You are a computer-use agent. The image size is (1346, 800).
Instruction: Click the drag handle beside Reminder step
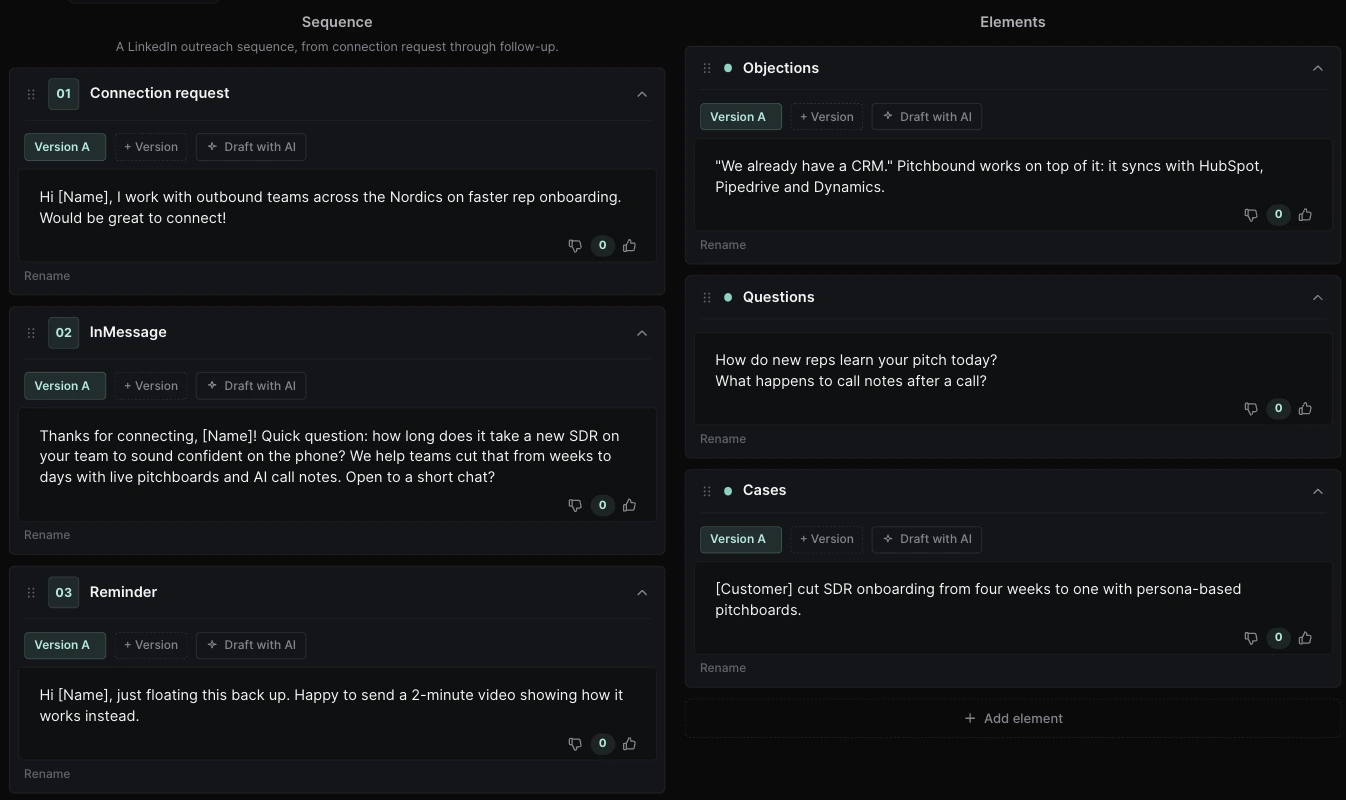(x=31, y=592)
